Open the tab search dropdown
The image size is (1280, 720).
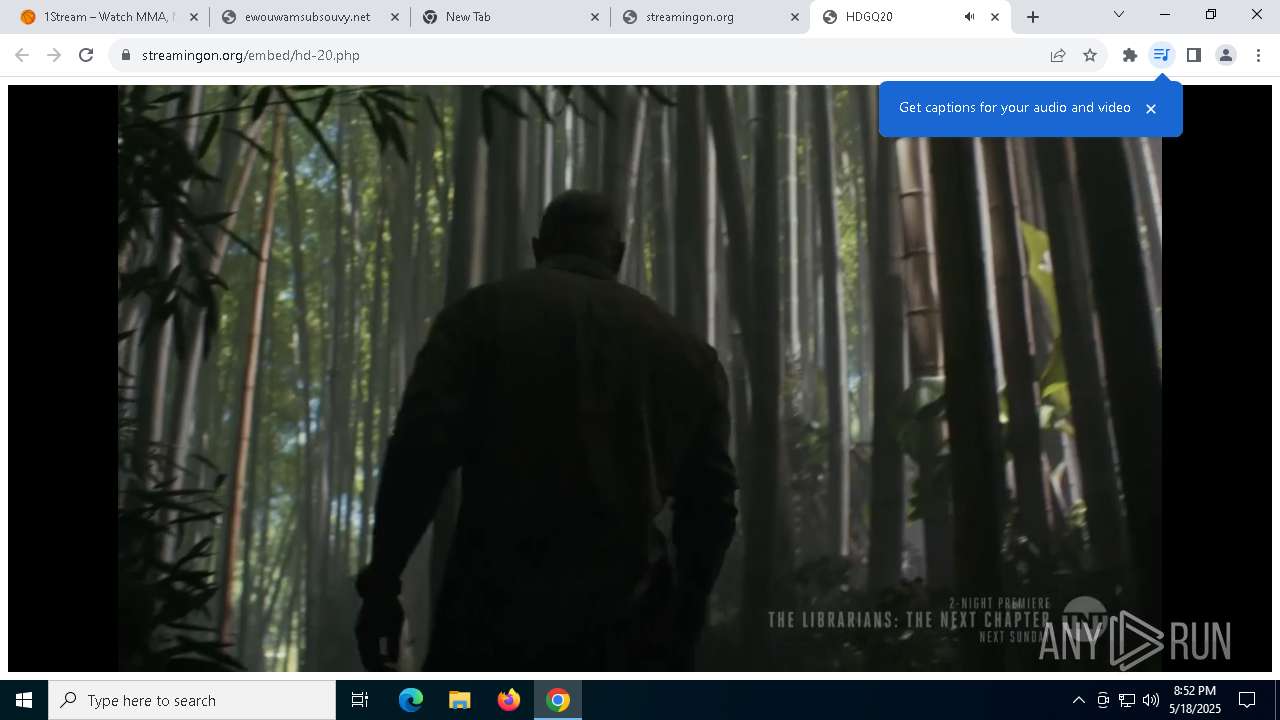point(1119,15)
